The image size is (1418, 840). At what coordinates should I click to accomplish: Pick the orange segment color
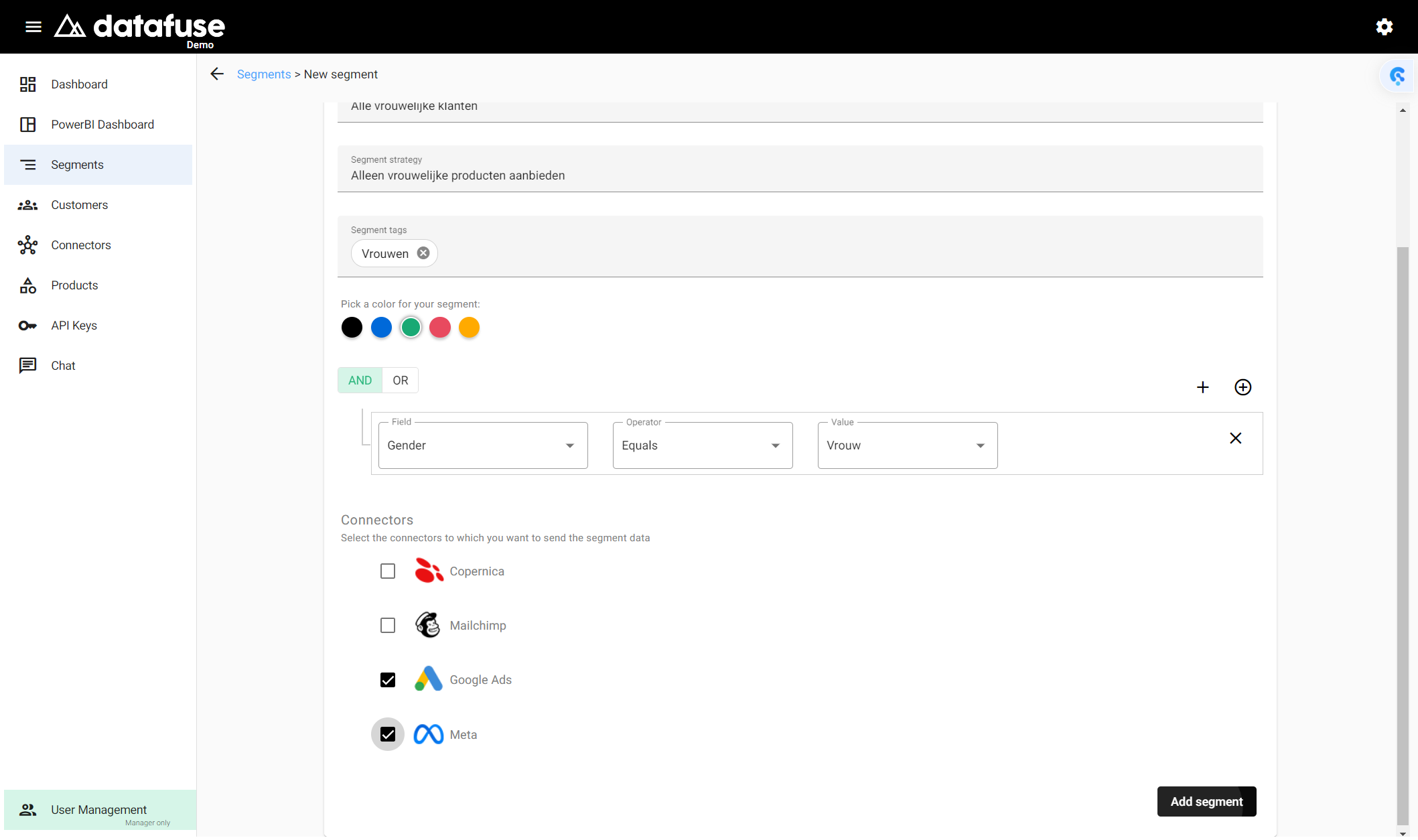(469, 328)
